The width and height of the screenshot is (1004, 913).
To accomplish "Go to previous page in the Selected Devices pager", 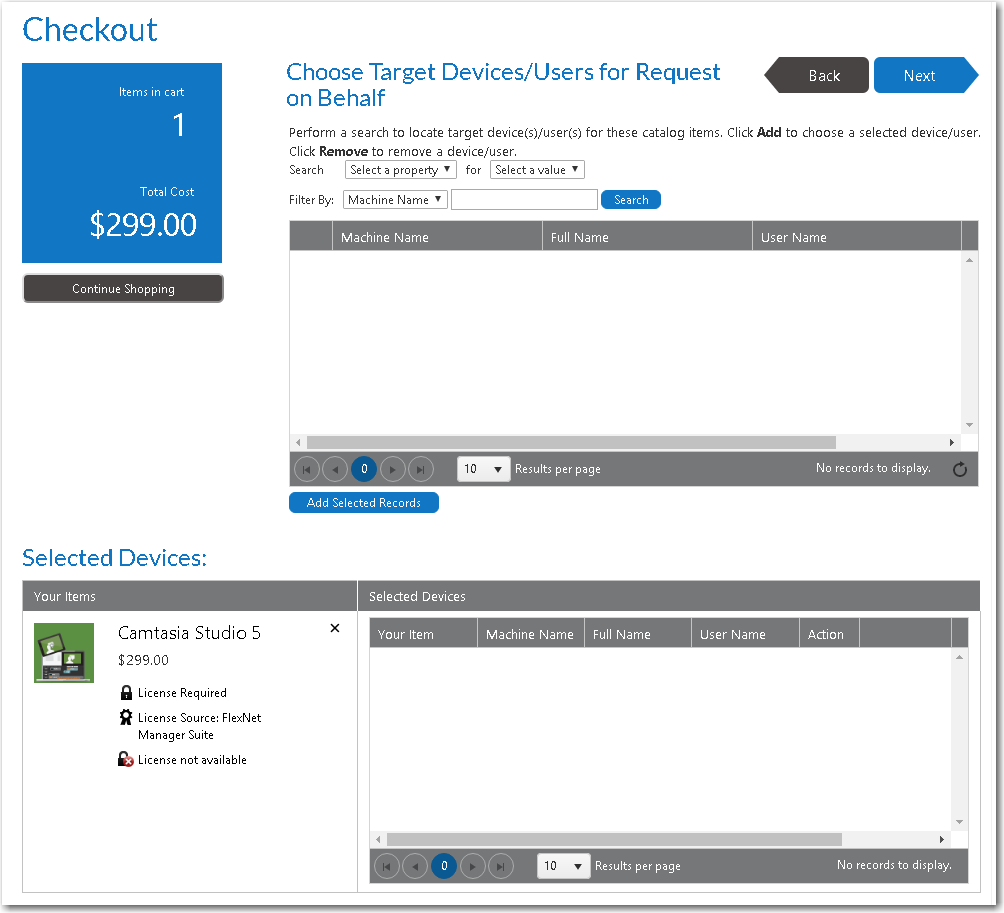I will point(415,866).
